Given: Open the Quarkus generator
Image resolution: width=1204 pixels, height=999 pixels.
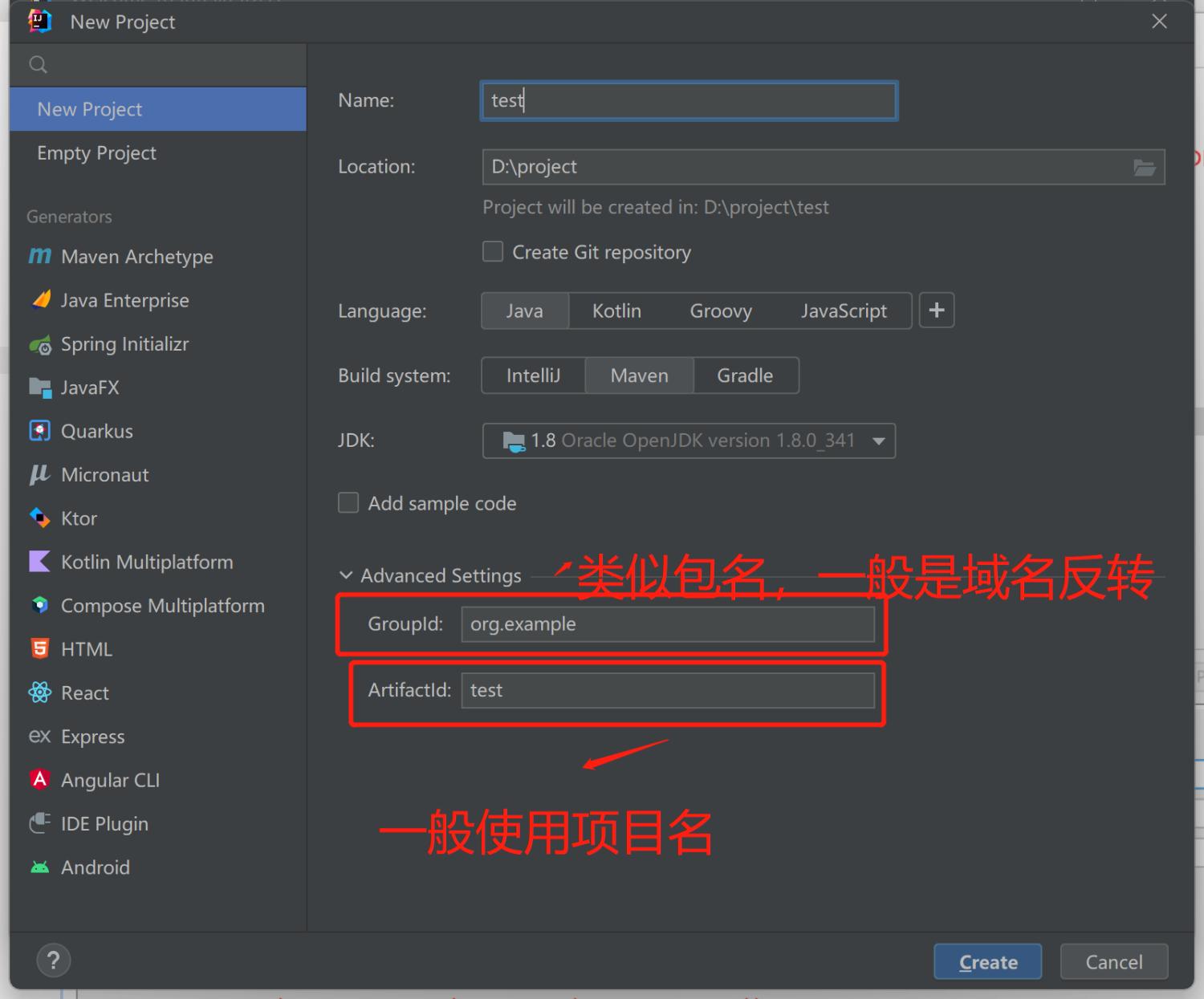Looking at the screenshot, I should tap(96, 431).
